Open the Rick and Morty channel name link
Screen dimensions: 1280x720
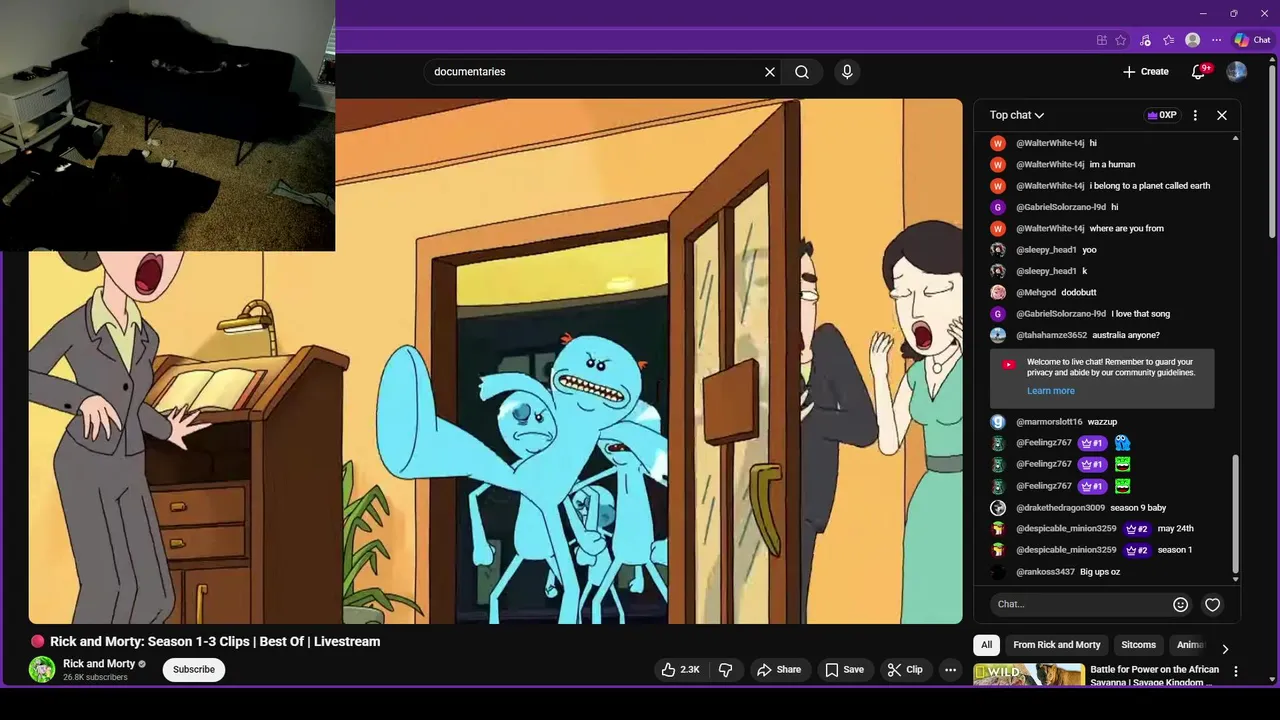(99, 664)
